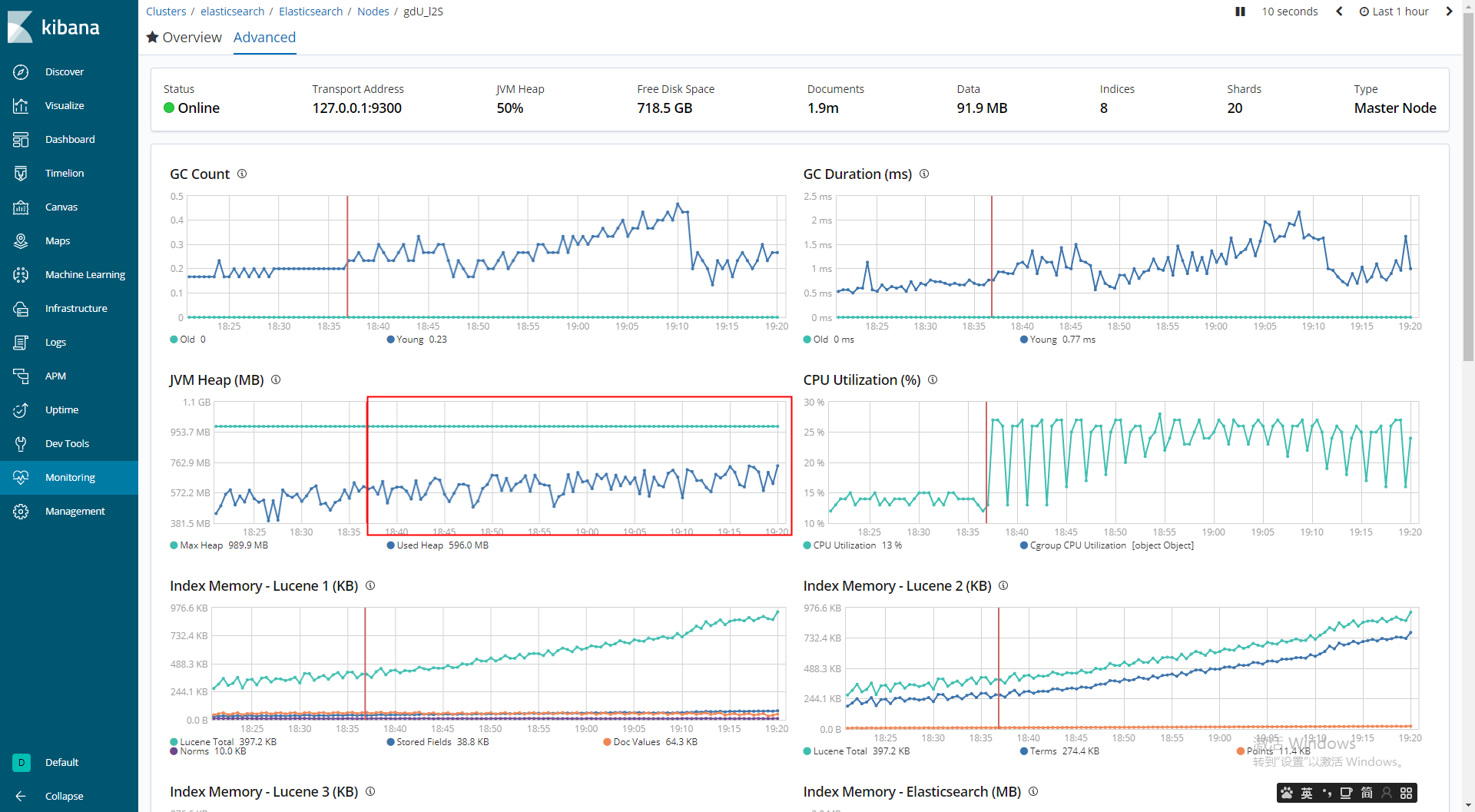Show info for the GC Count chart
The width and height of the screenshot is (1475, 812).
coord(242,174)
